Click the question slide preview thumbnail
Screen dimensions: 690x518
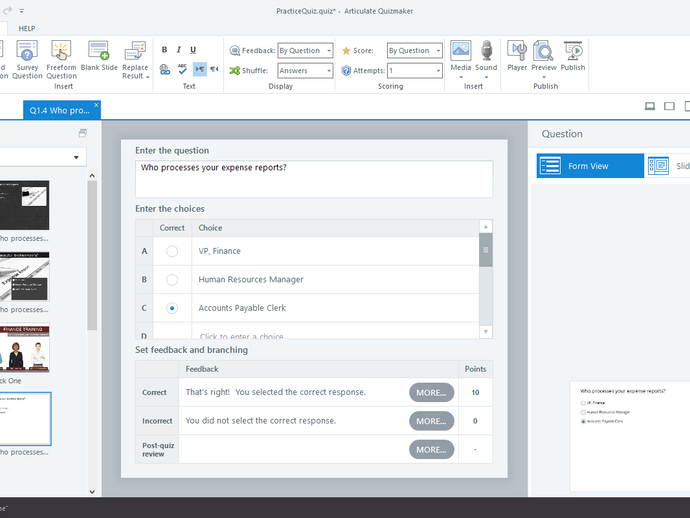[x=630, y=436]
